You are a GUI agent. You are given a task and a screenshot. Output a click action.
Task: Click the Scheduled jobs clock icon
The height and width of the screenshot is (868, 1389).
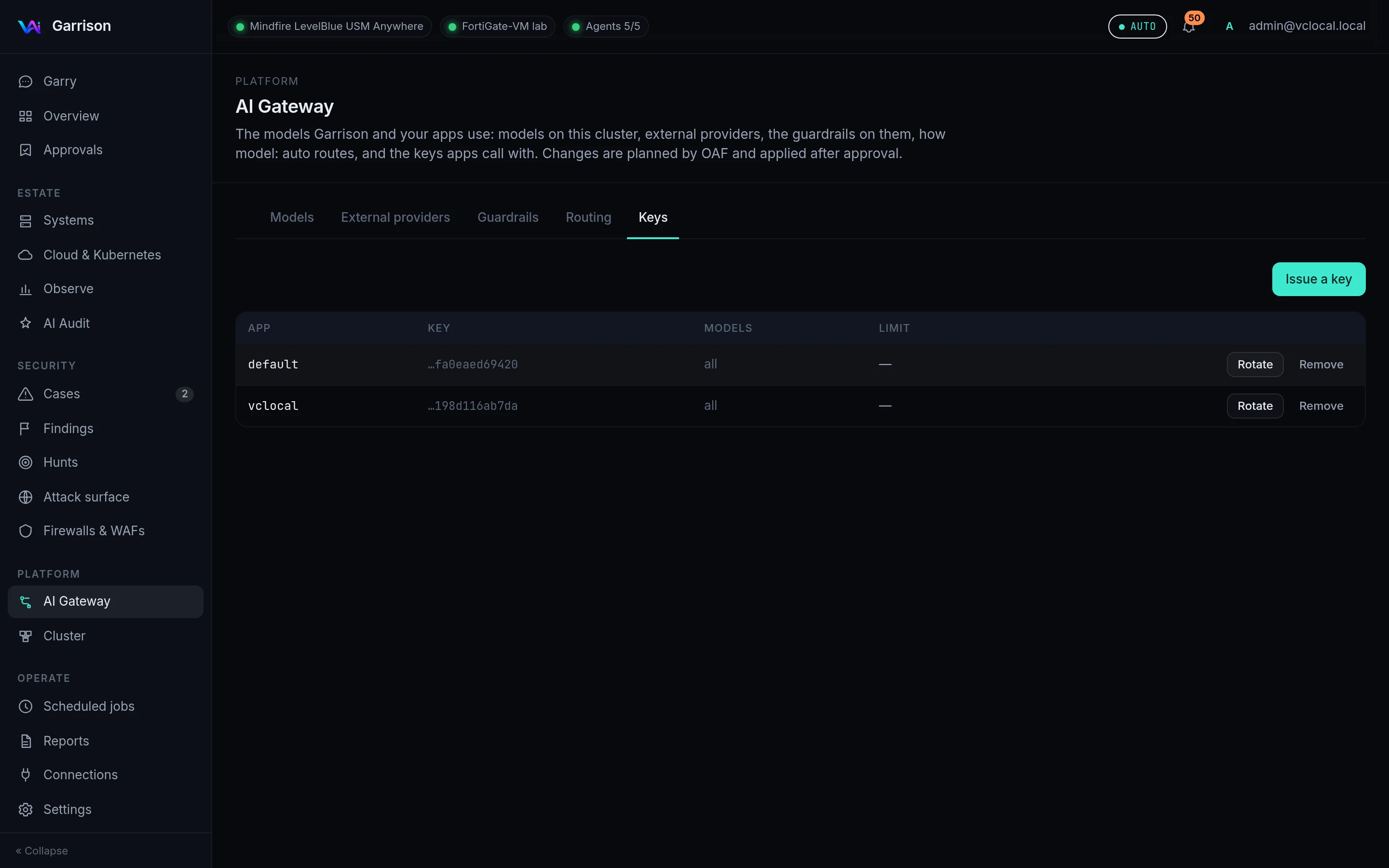click(25, 706)
